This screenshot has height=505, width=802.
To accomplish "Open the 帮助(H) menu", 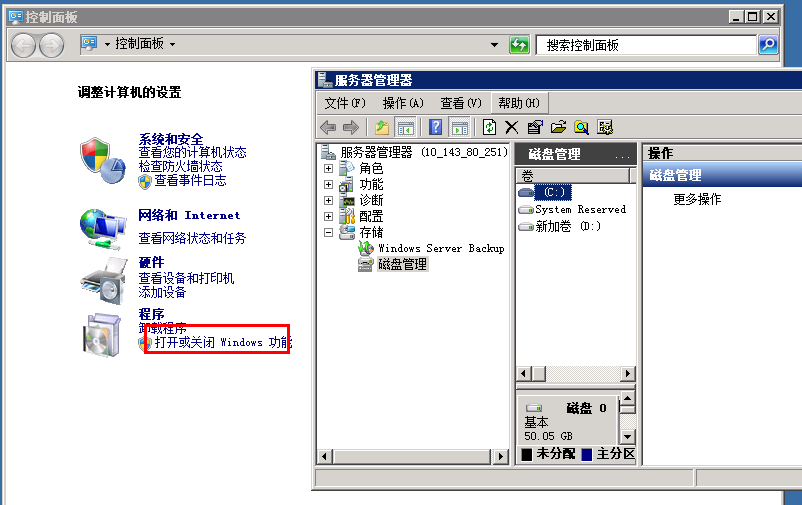I will [519, 103].
